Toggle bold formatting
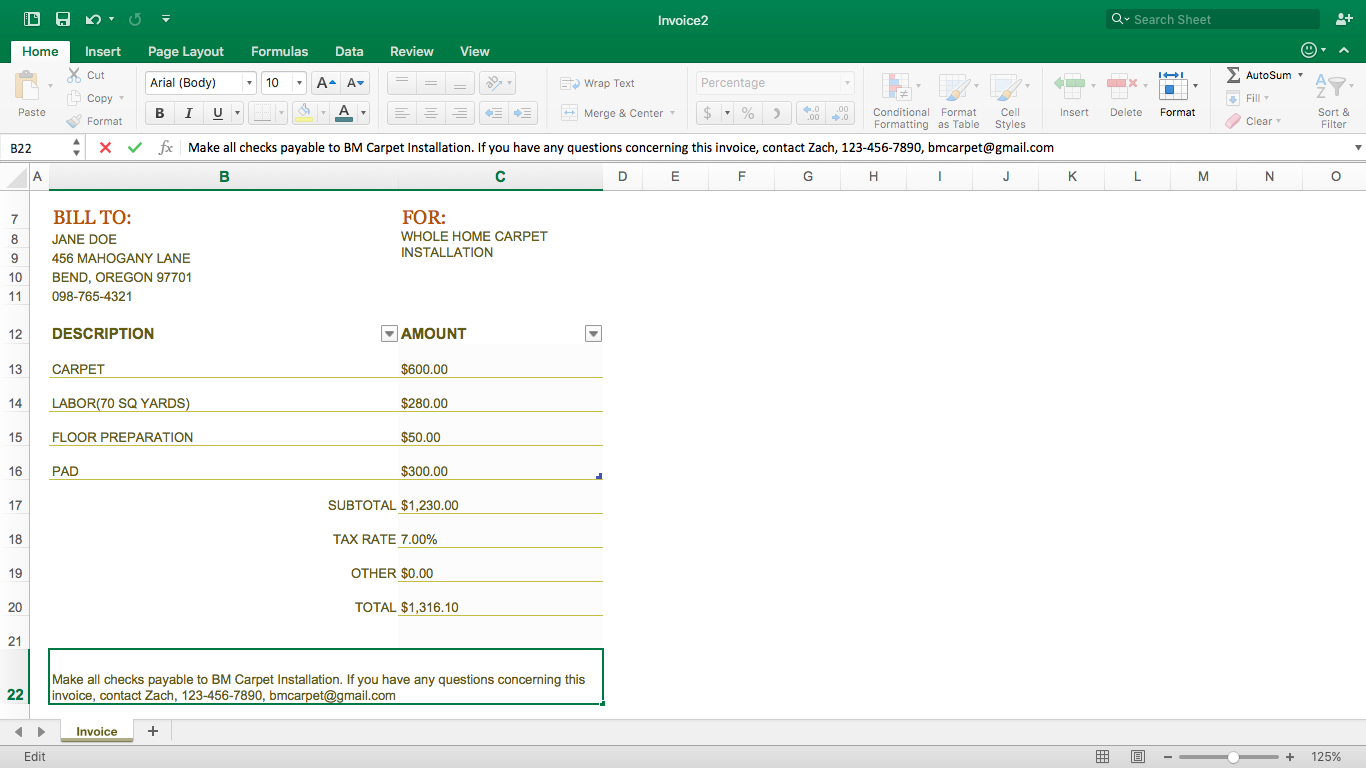The height and width of the screenshot is (768, 1366). [159, 113]
